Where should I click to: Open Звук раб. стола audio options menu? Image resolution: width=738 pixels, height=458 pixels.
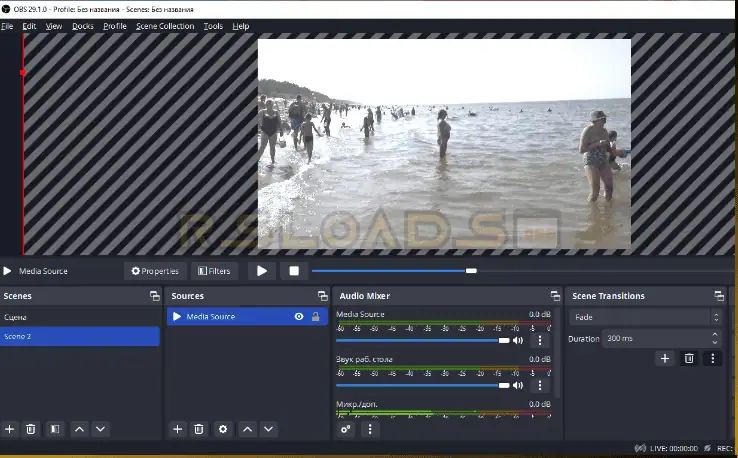pos(540,386)
